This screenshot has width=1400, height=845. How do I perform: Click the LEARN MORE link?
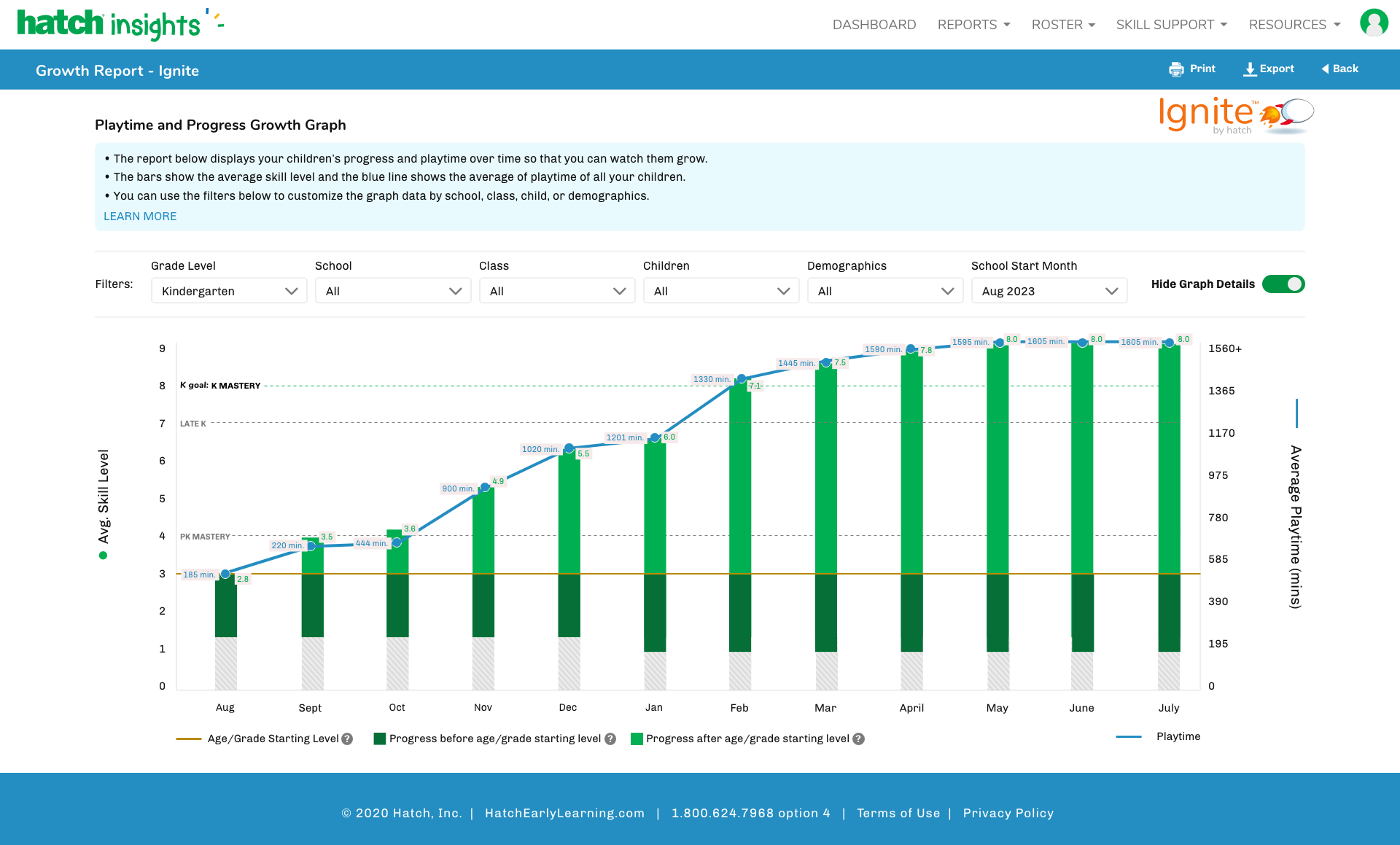(x=140, y=217)
